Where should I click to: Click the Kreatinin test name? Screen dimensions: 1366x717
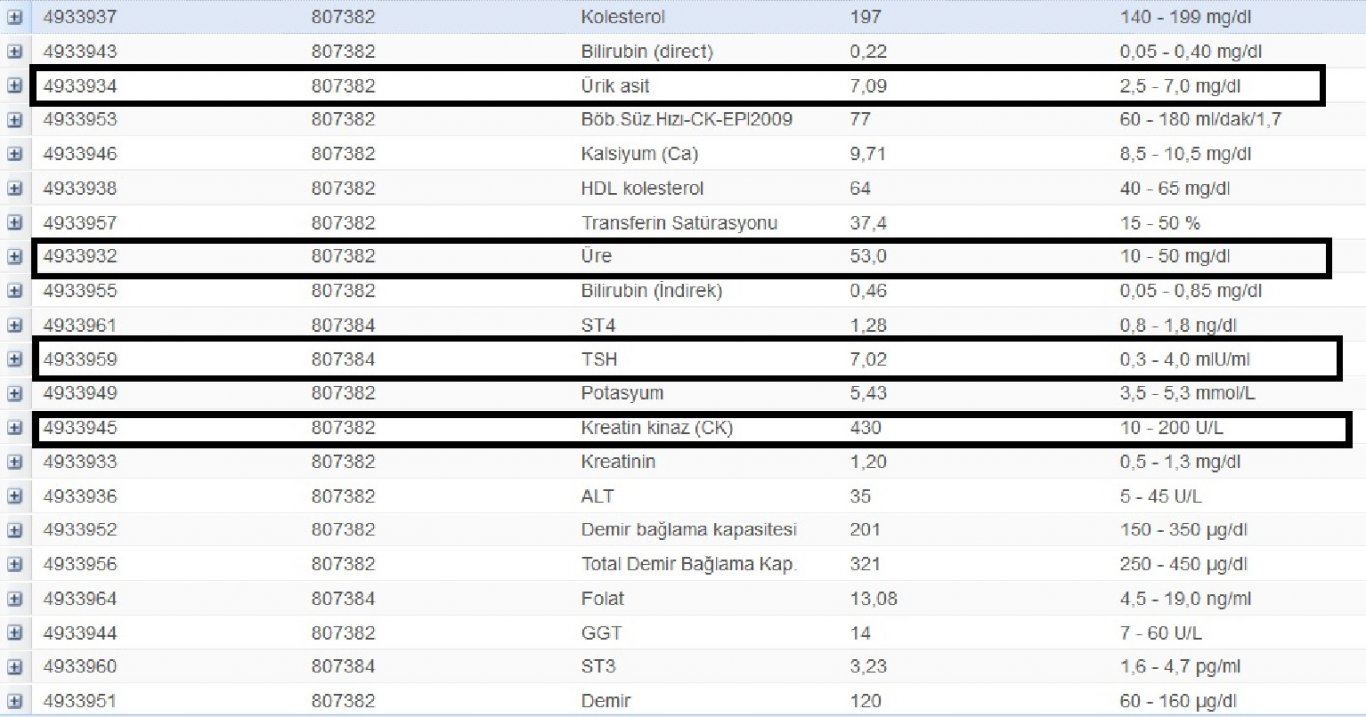point(618,462)
